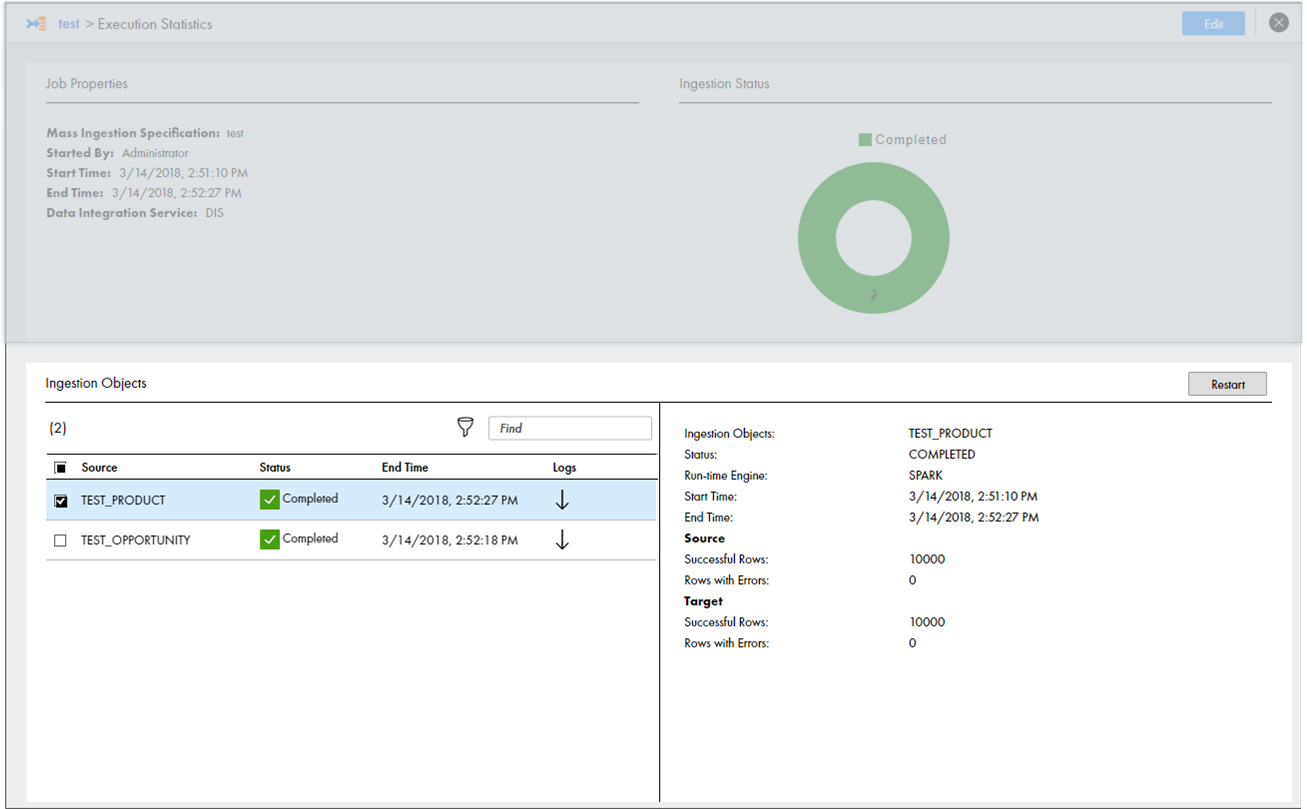Click the mass ingestion icon beside test
Image resolution: width=1307 pixels, height=809 pixels.
(36, 24)
